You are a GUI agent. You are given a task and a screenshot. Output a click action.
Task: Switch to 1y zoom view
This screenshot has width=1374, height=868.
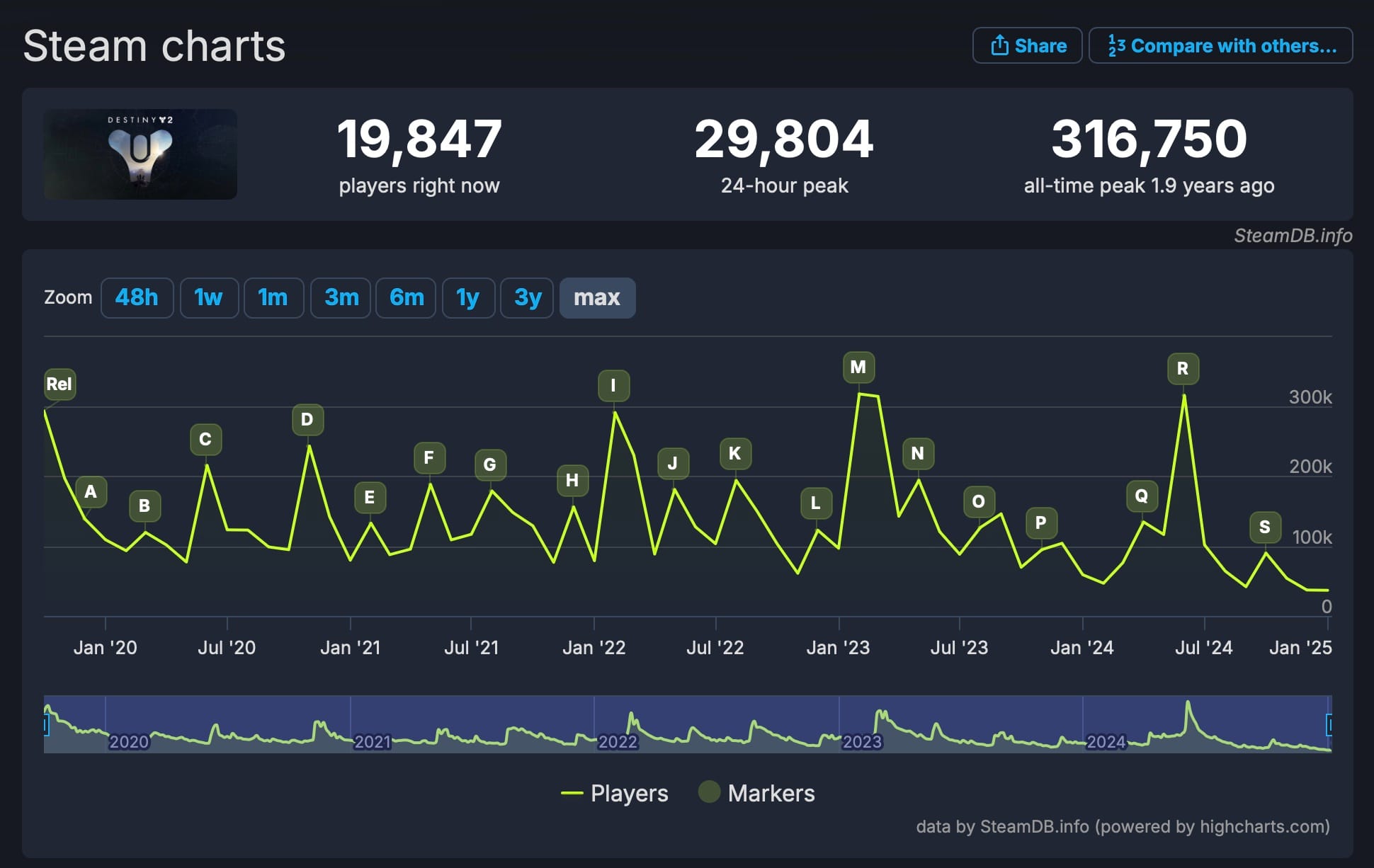click(x=468, y=297)
